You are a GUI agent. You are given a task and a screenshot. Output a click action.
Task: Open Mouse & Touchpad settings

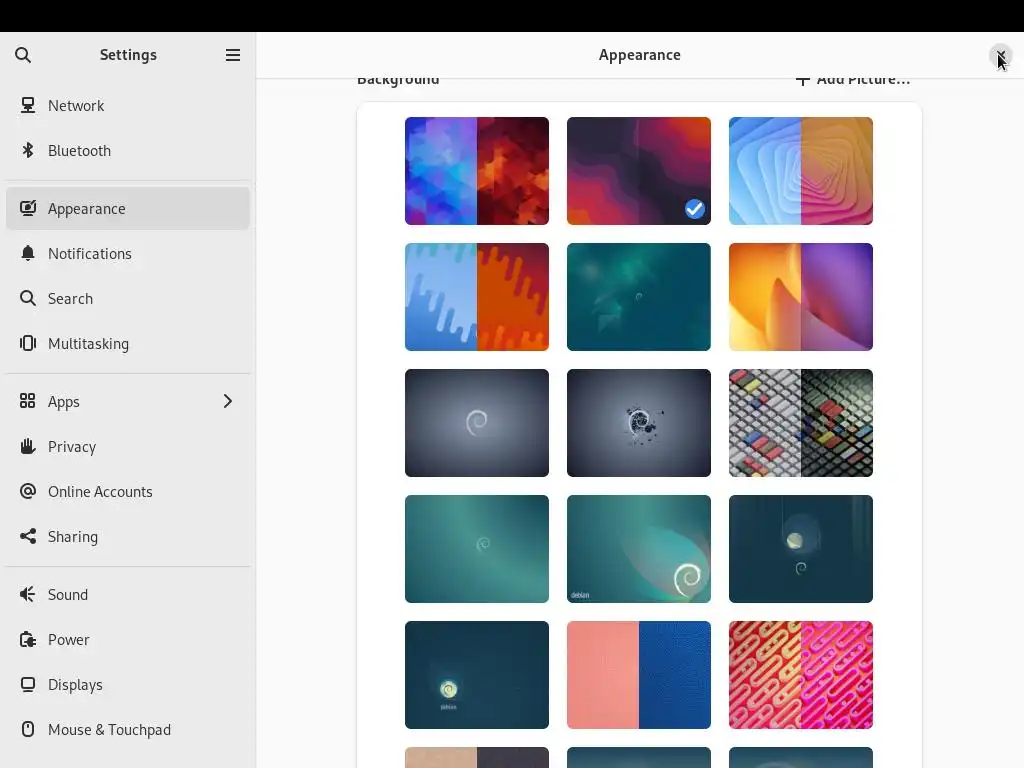point(128,729)
